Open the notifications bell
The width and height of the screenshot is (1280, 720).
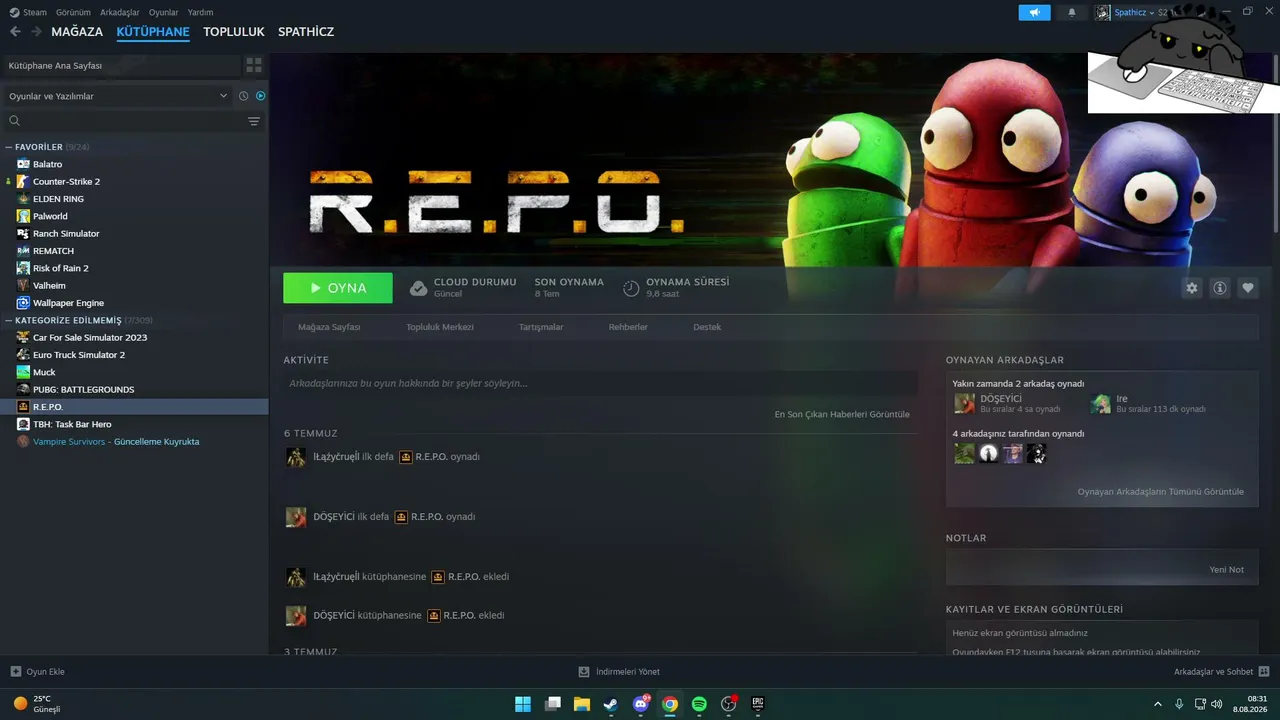point(1072,12)
